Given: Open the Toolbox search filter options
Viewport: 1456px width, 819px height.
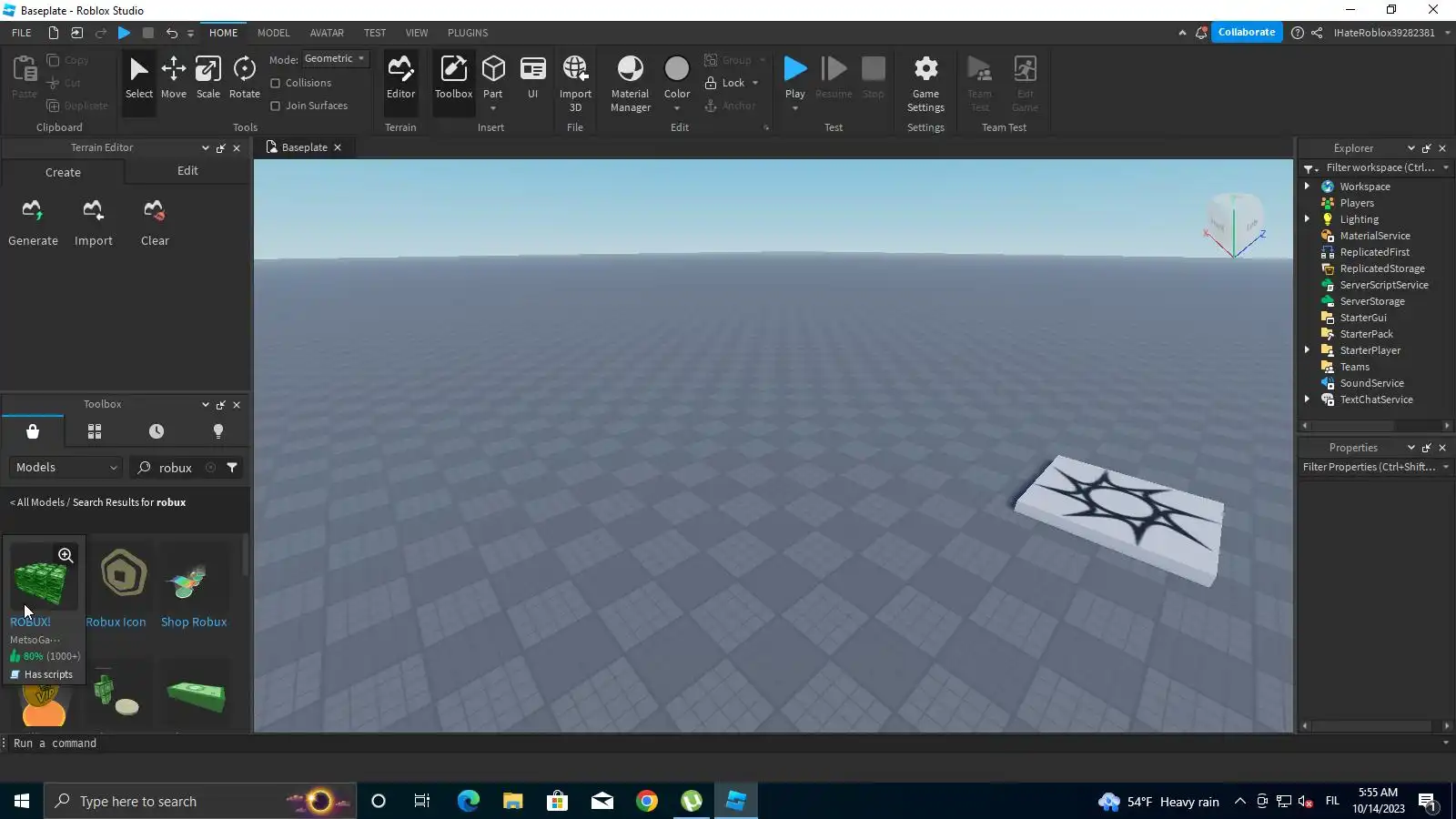Looking at the screenshot, I should pyautogui.click(x=232, y=468).
